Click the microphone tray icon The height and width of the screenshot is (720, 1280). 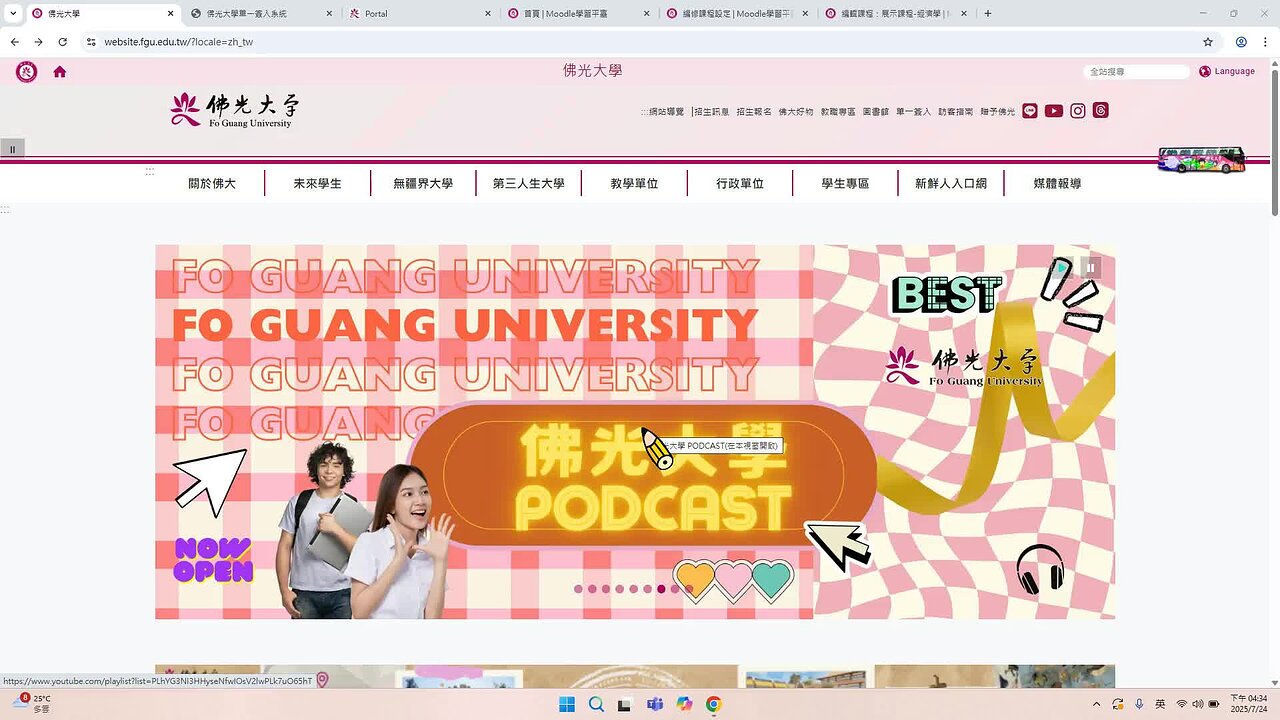point(1139,704)
